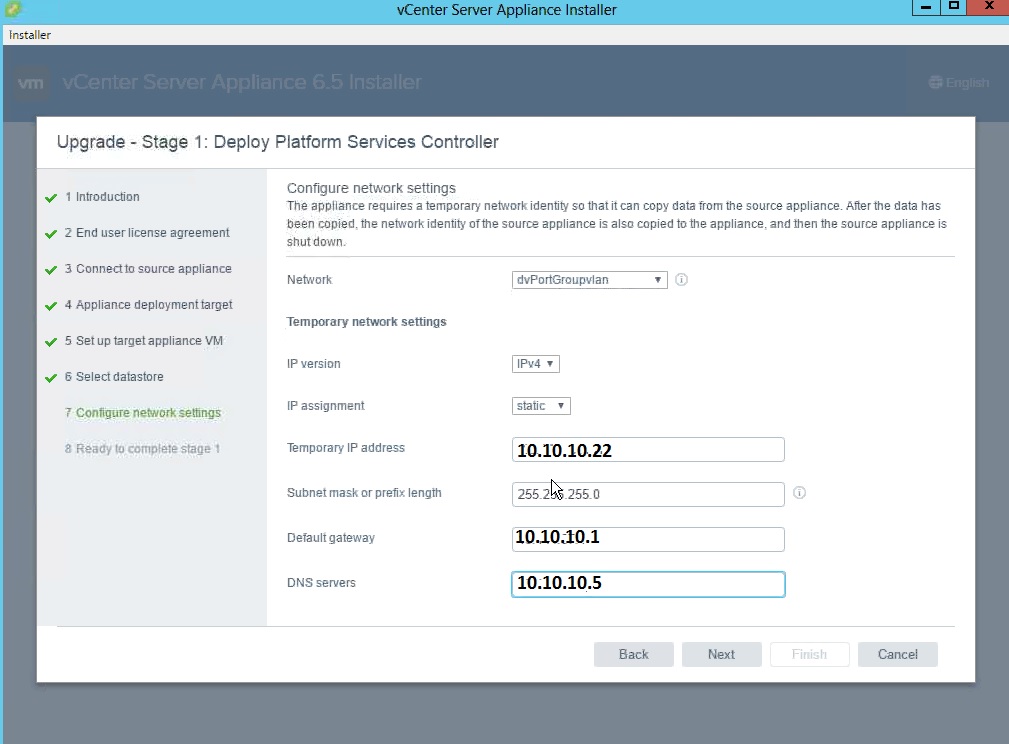
Task: Open the IP assignment static dropdown
Action: click(541, 406)
